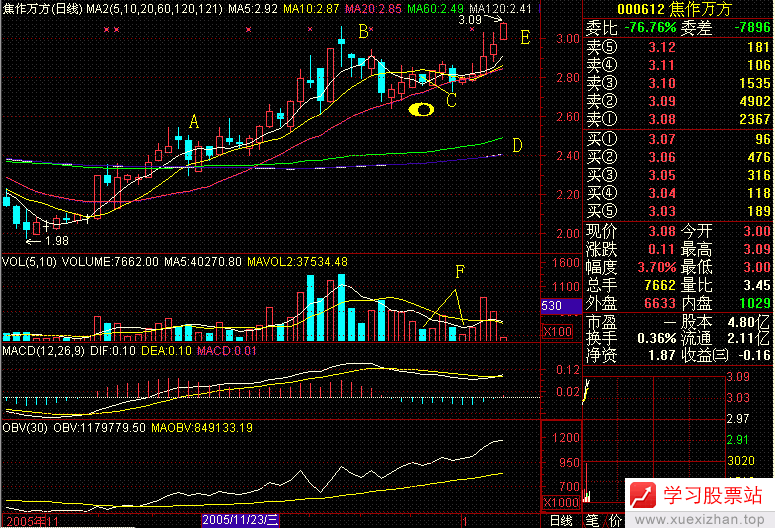This screenshot has height=528, width=775.
Task: Select the MA60:2.49 legend value
Action: coord(435,8)
